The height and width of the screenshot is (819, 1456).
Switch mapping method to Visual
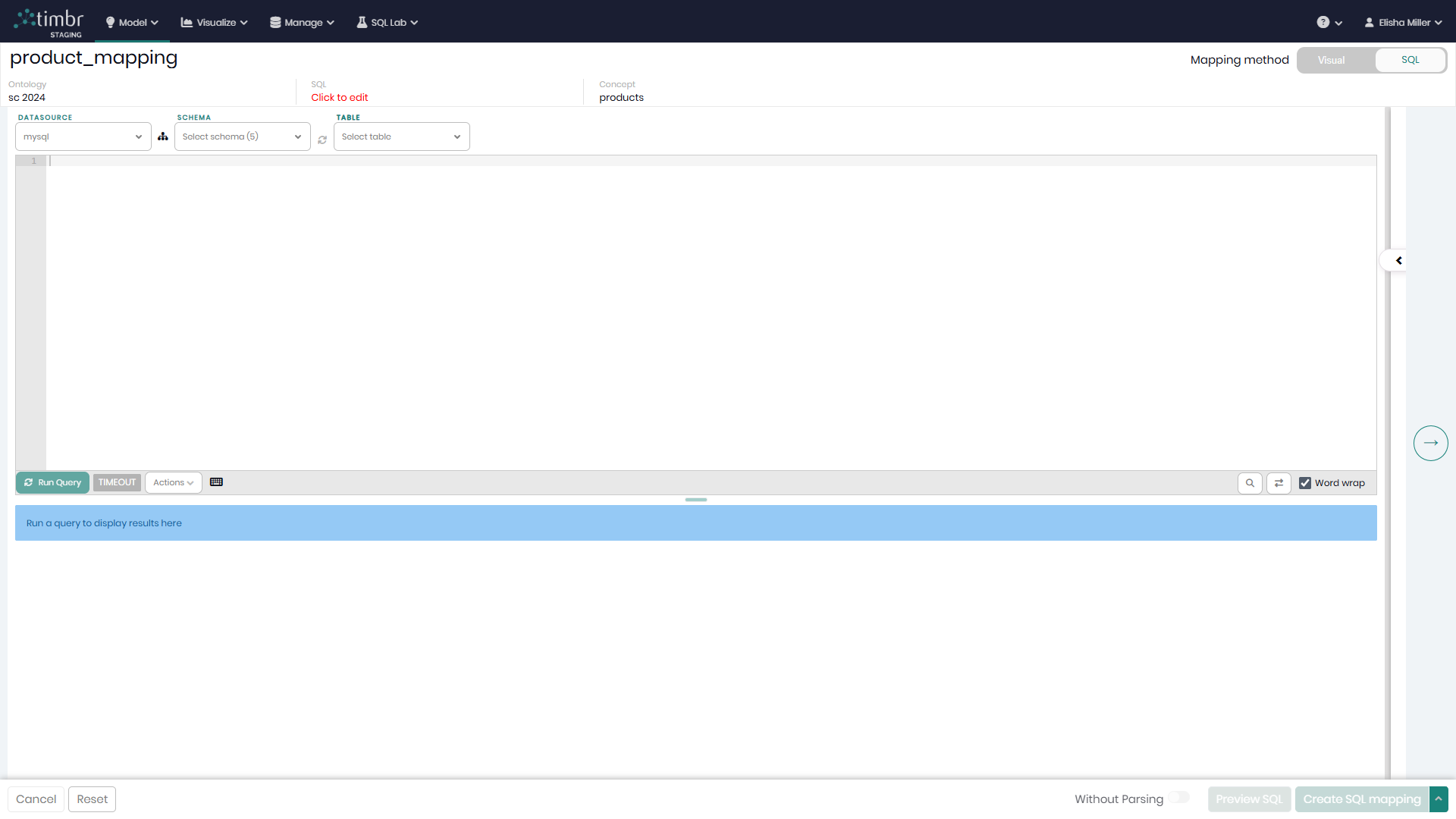click(1332, 60)
